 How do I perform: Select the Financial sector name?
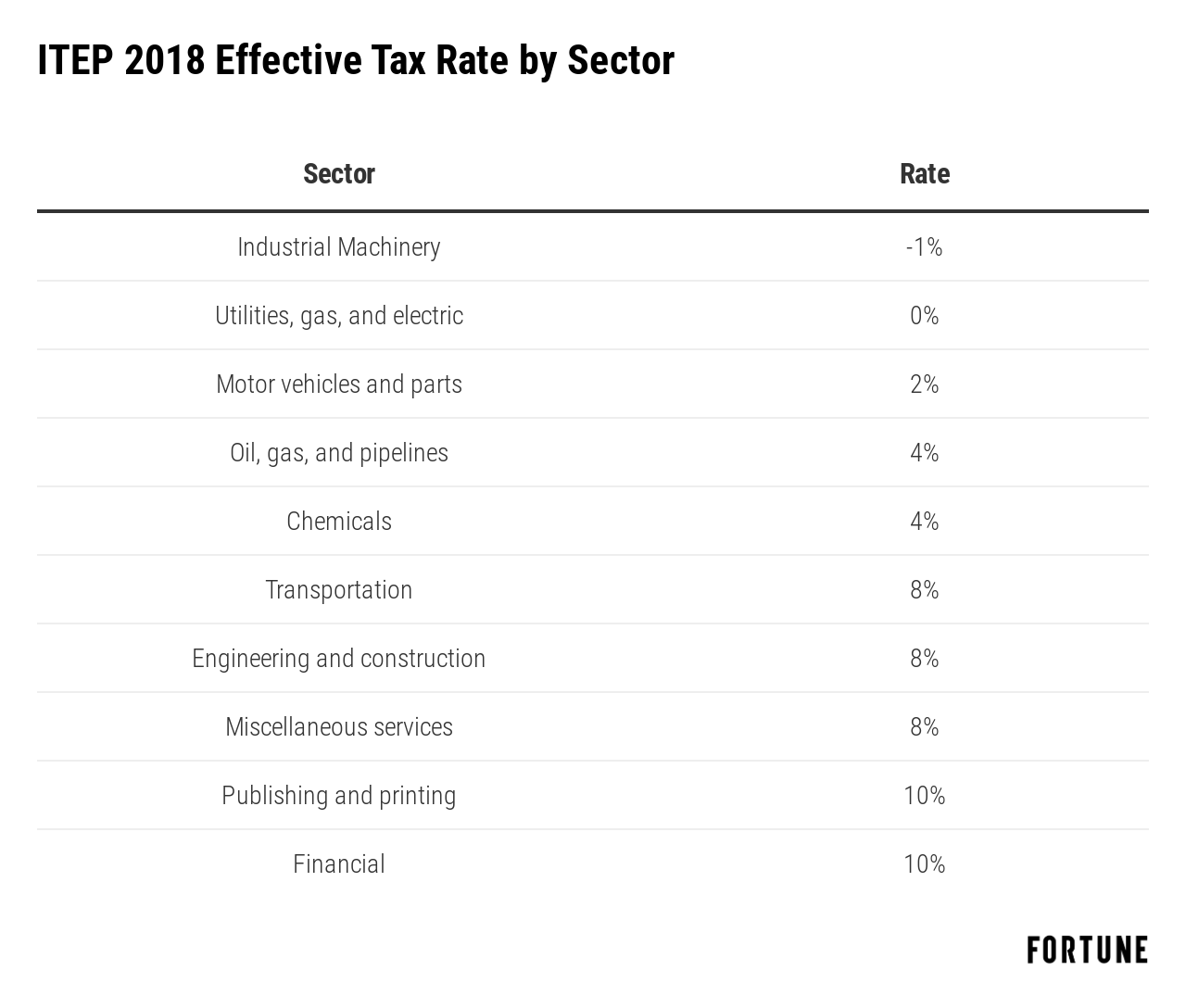click(339, 864)
